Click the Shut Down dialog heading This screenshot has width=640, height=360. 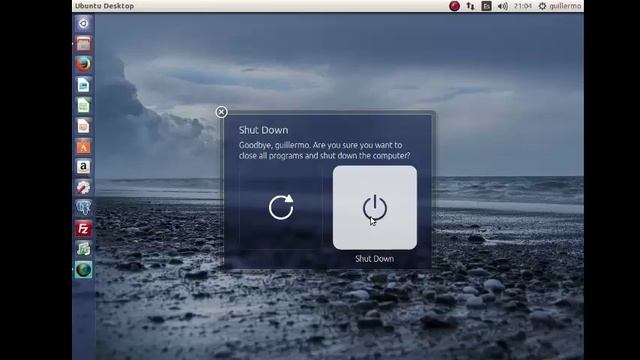263,130
